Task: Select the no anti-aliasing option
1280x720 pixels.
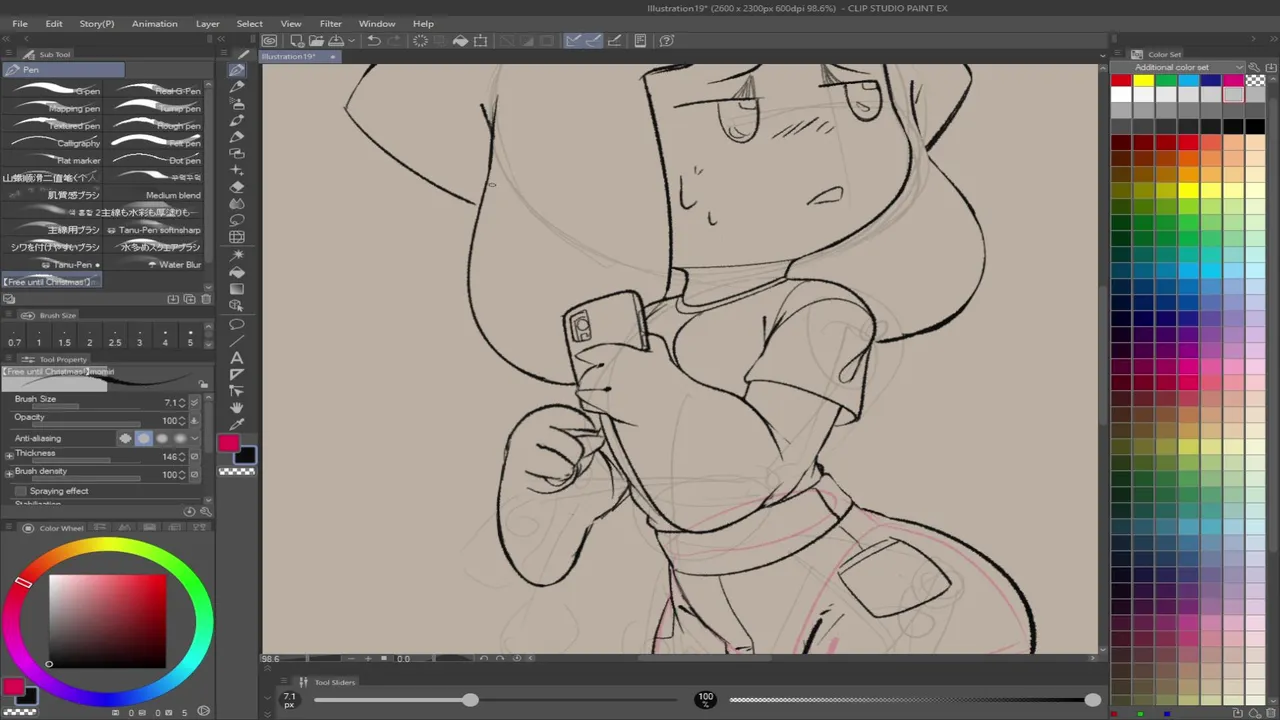Action: point(126,438)
